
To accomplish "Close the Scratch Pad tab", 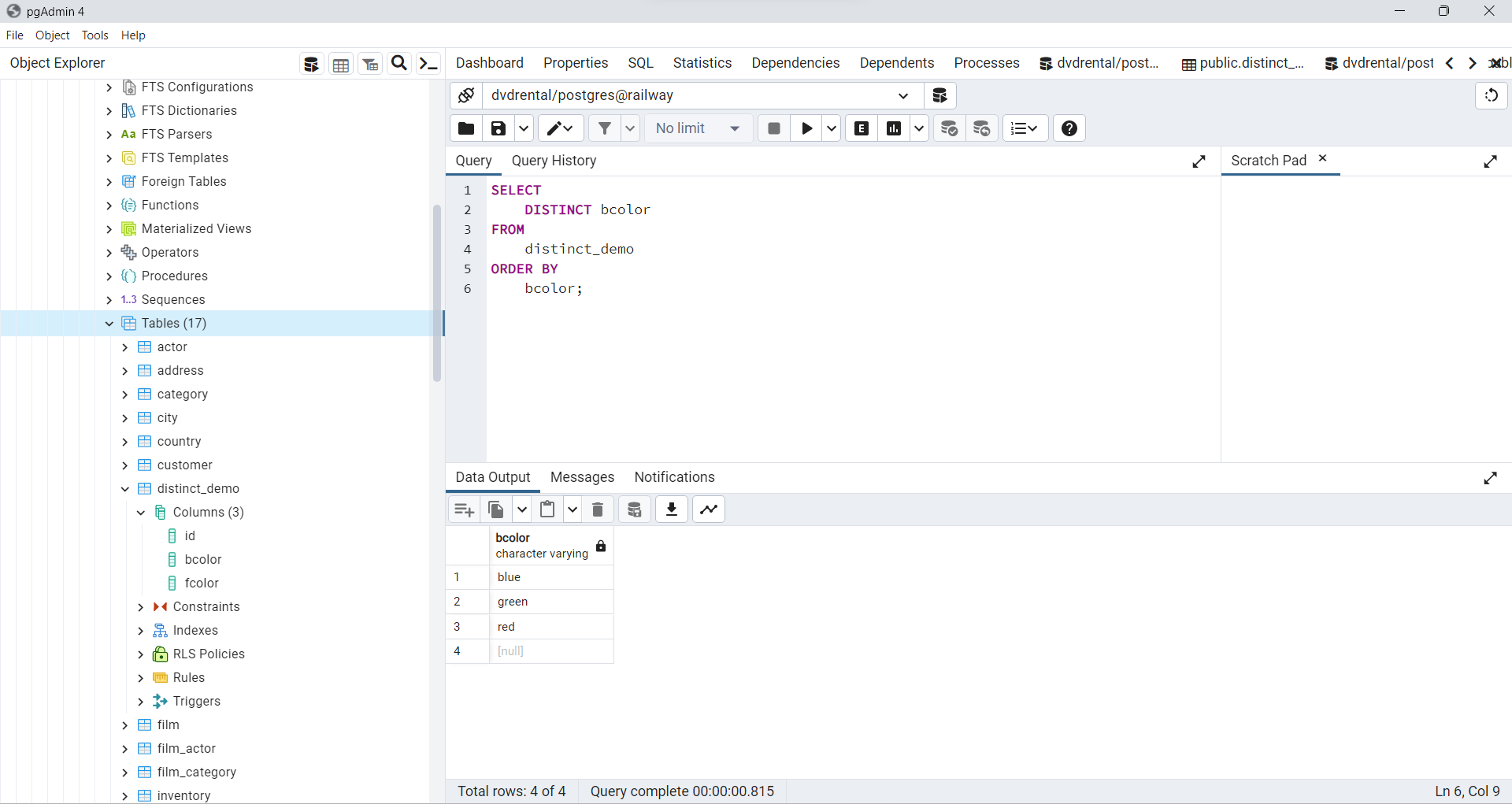I will (x=1323, y=158).
